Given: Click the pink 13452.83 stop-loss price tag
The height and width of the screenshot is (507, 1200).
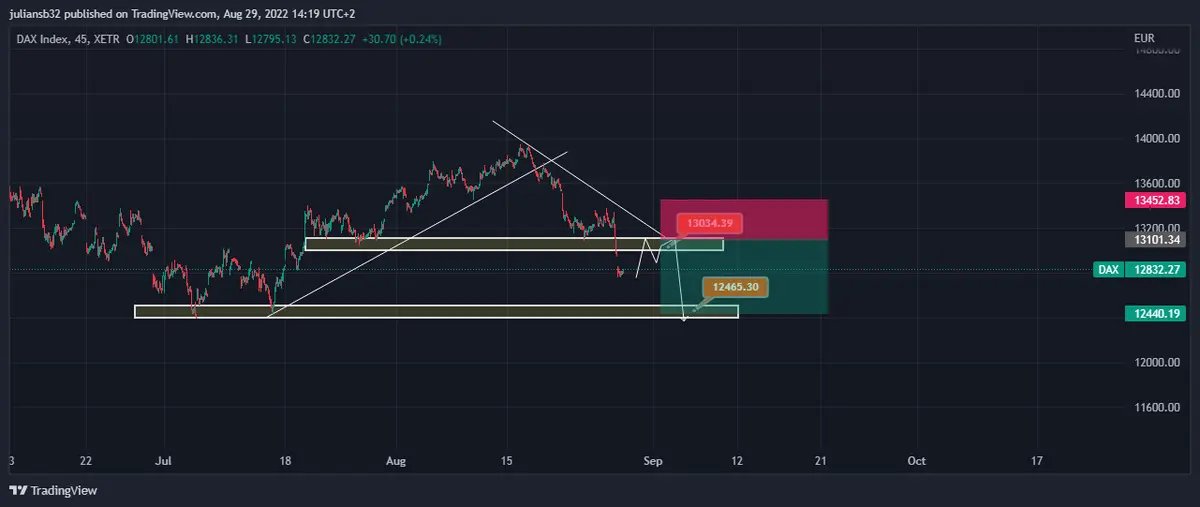Looking at the screenshot, I should click(x=1157, y=200).
